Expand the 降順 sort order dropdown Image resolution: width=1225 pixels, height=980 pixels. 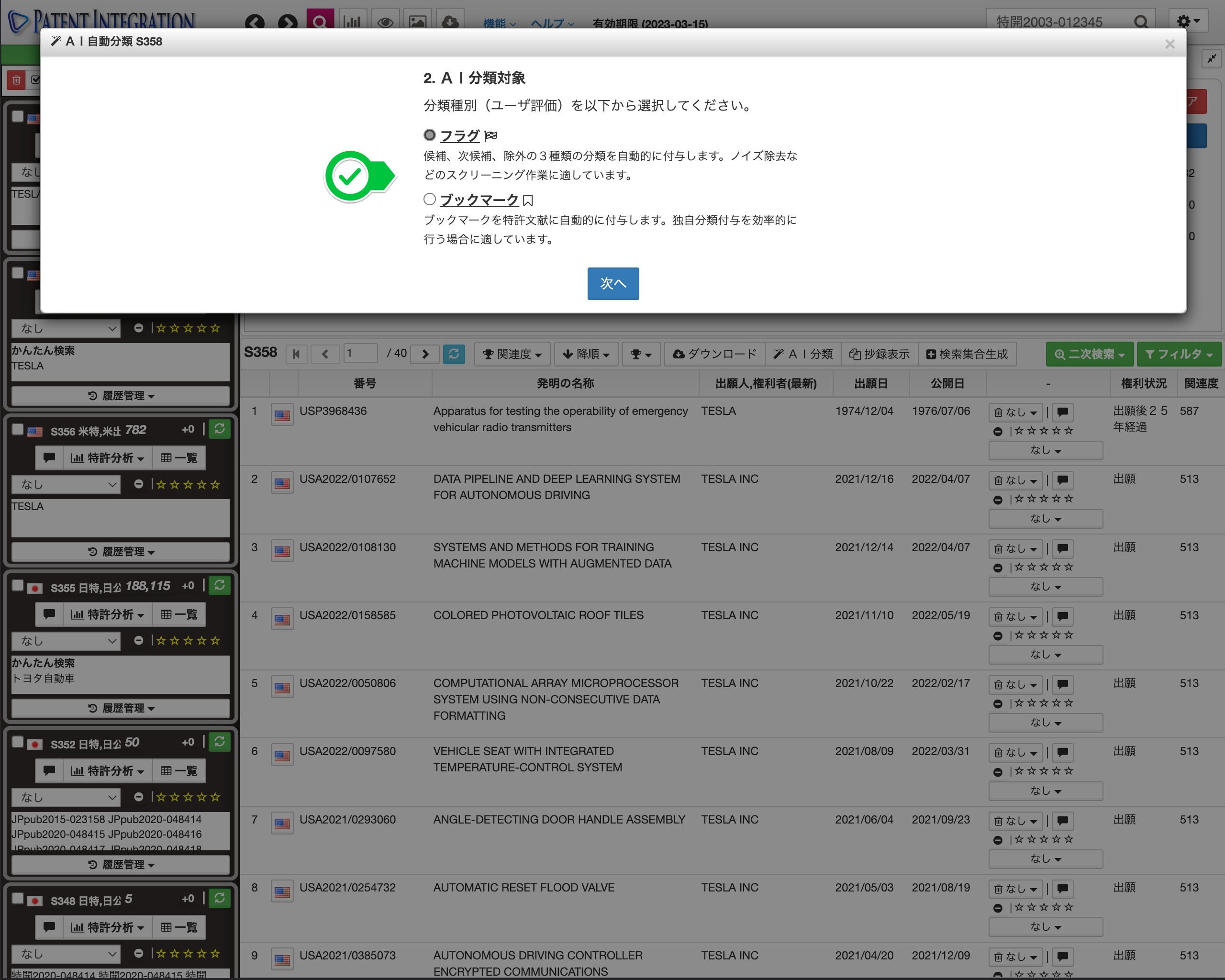pyautogui.click(x=587, y=354)
